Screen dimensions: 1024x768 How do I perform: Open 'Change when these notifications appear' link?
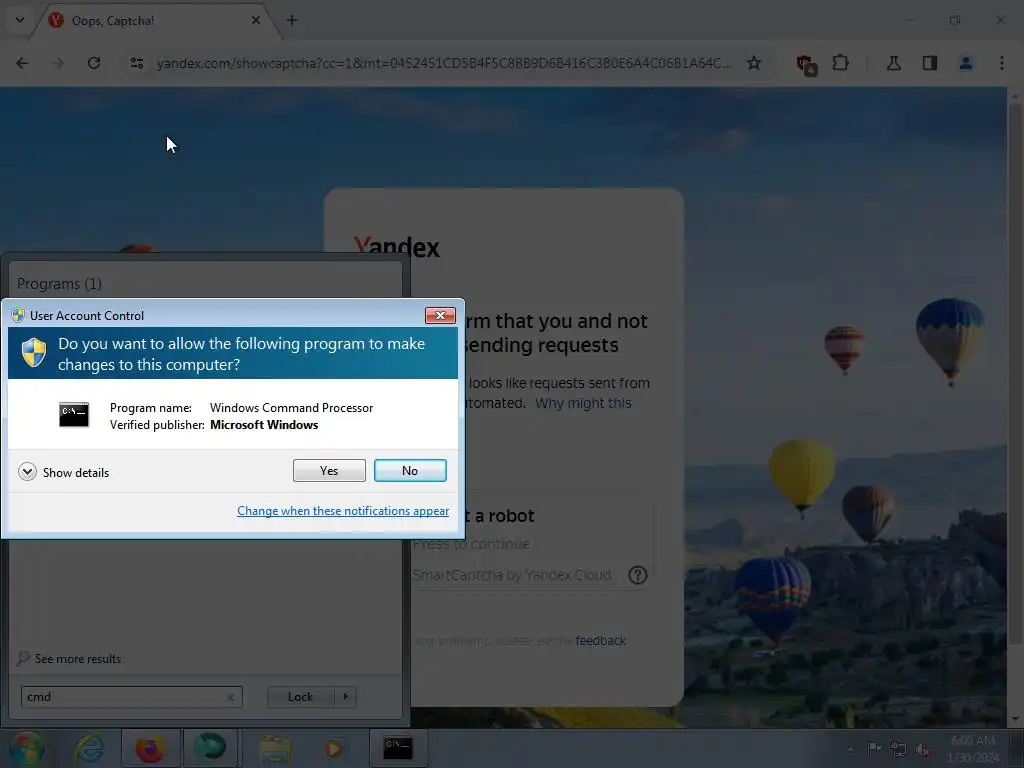pyautogui.click(x=343, y=511)
